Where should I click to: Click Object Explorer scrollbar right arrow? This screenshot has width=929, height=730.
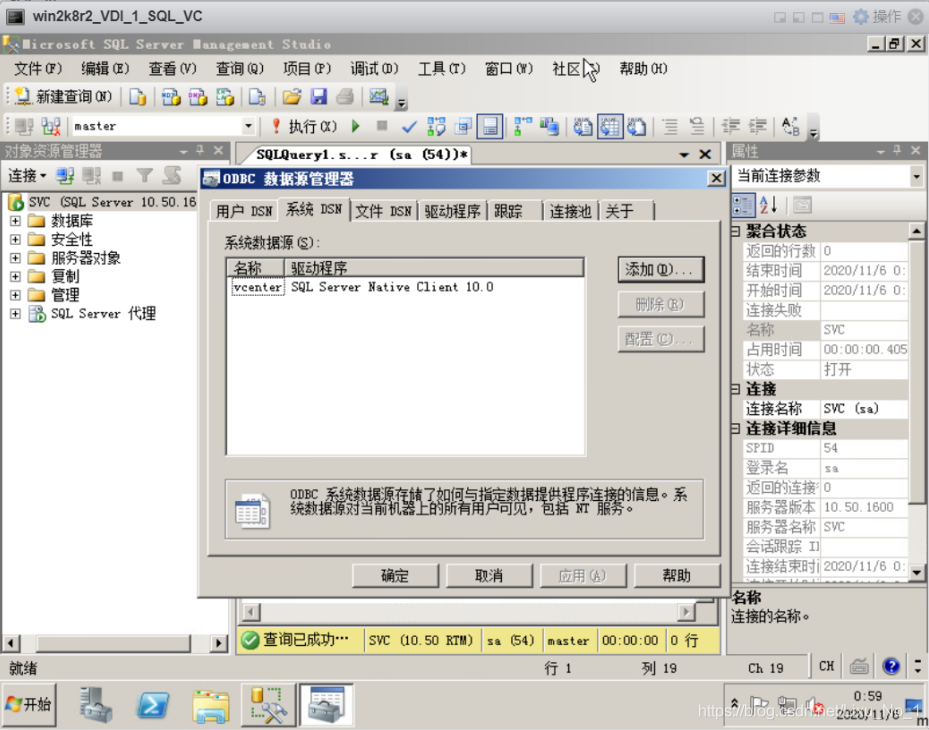(x=218, y=642)
